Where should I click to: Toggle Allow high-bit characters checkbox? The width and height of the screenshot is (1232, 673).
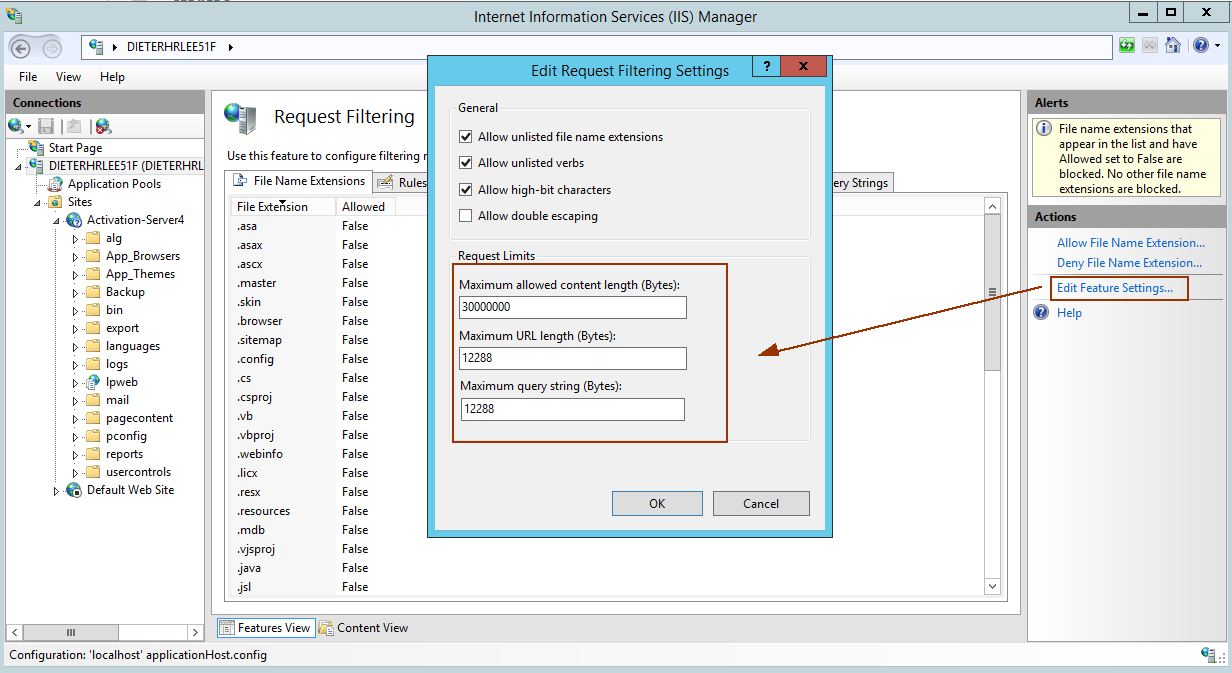(465, 190)
